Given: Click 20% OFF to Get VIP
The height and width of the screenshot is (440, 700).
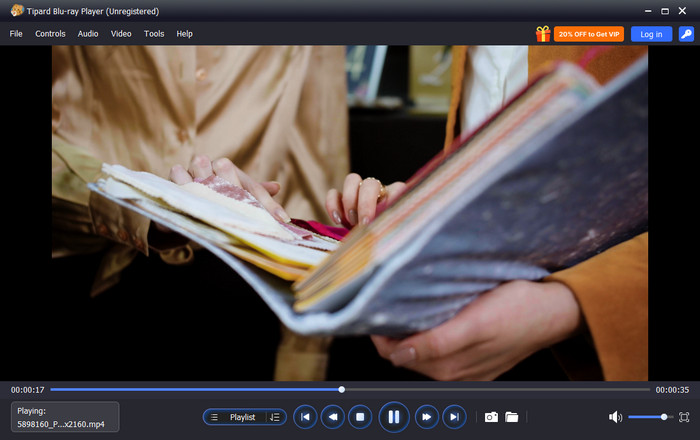Looking at the screenshot, I should pos(590,34).
